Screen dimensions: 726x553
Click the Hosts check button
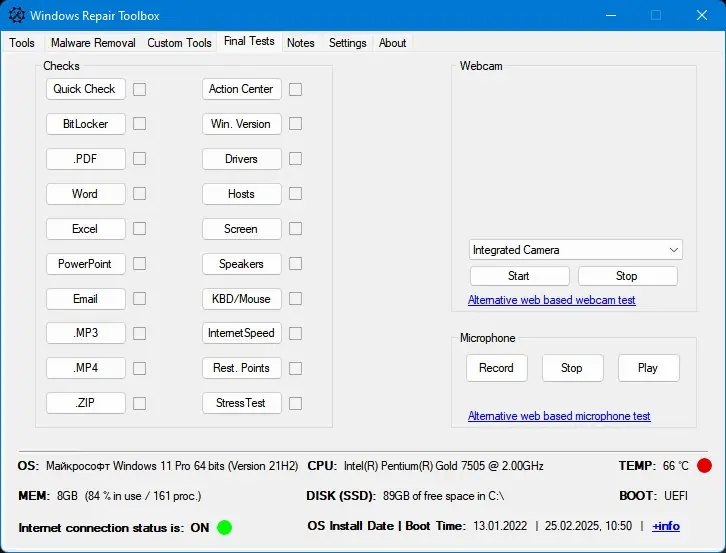coord(242,194)
